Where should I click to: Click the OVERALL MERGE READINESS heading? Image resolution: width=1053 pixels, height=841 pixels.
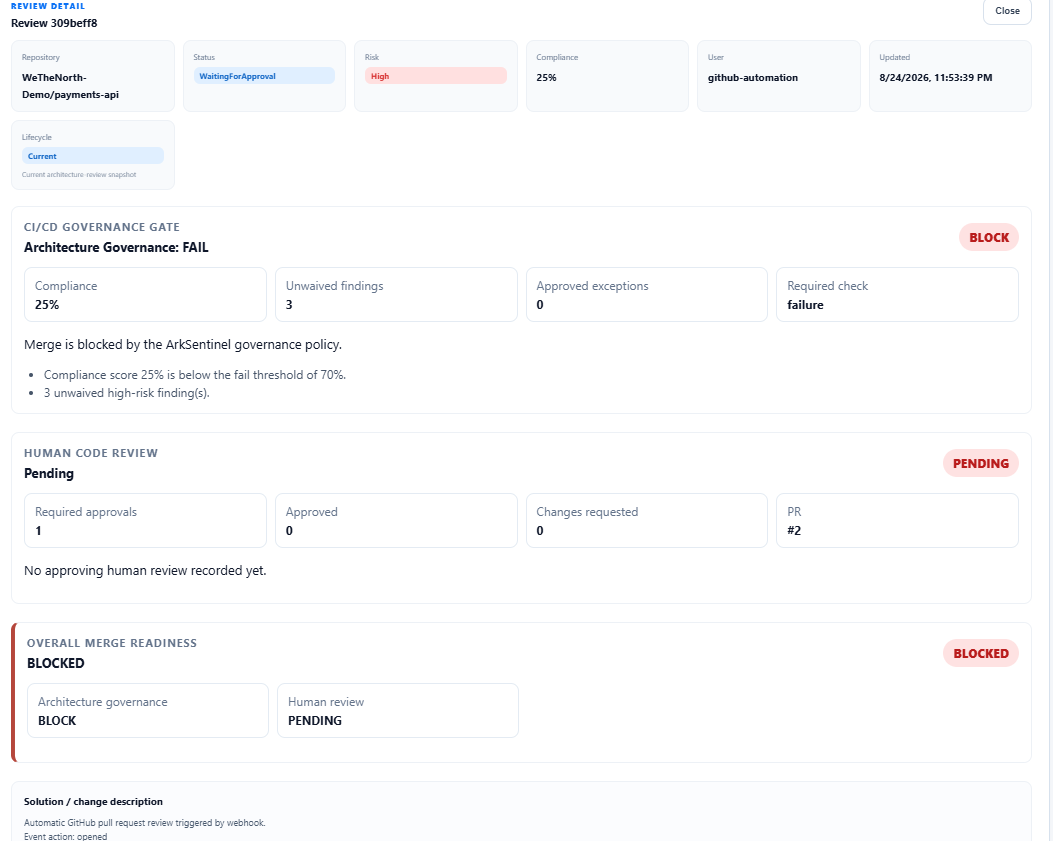[111, 643]
